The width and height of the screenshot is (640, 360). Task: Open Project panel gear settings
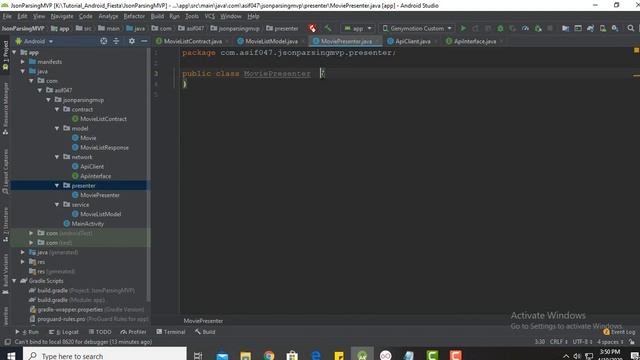(x=131, y=41)
